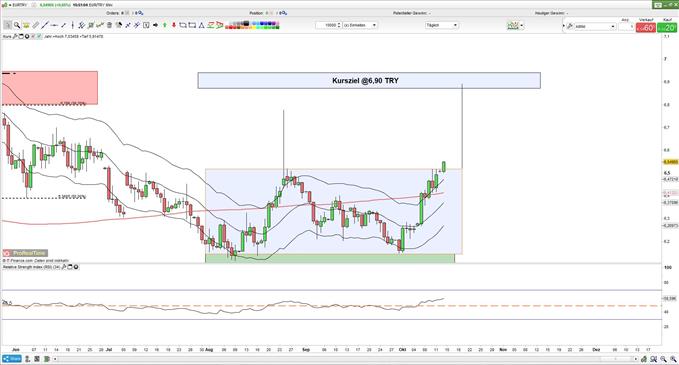Select the green up arrow tool
Image resolution: width=679 pixels, height=365 pixels.
[x=165, y=25]
